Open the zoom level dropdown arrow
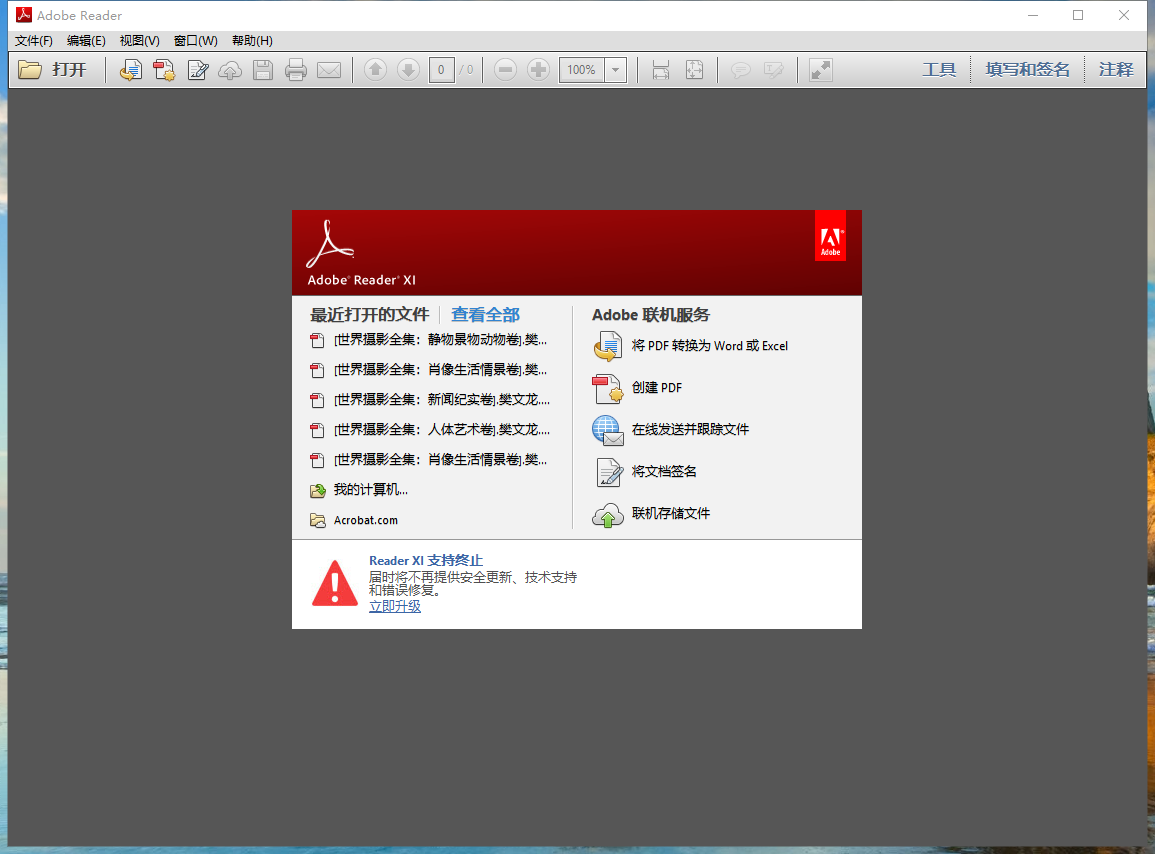Screen dimensions: 1155x854 (615, 70)
